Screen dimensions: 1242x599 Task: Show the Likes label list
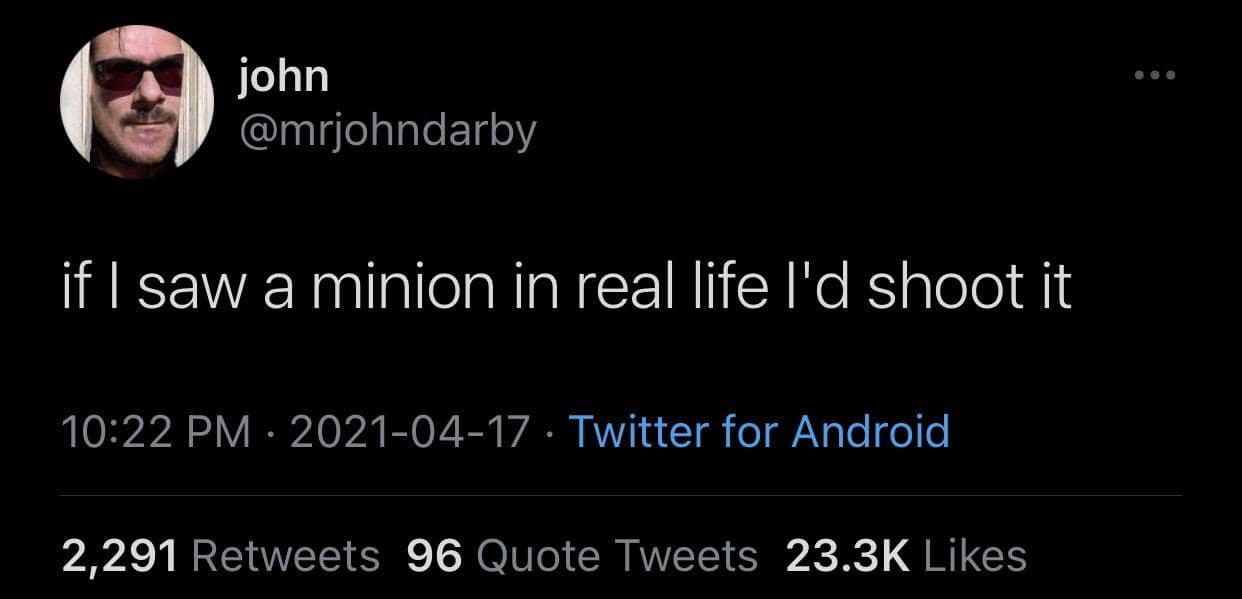(x=973, y=556)
